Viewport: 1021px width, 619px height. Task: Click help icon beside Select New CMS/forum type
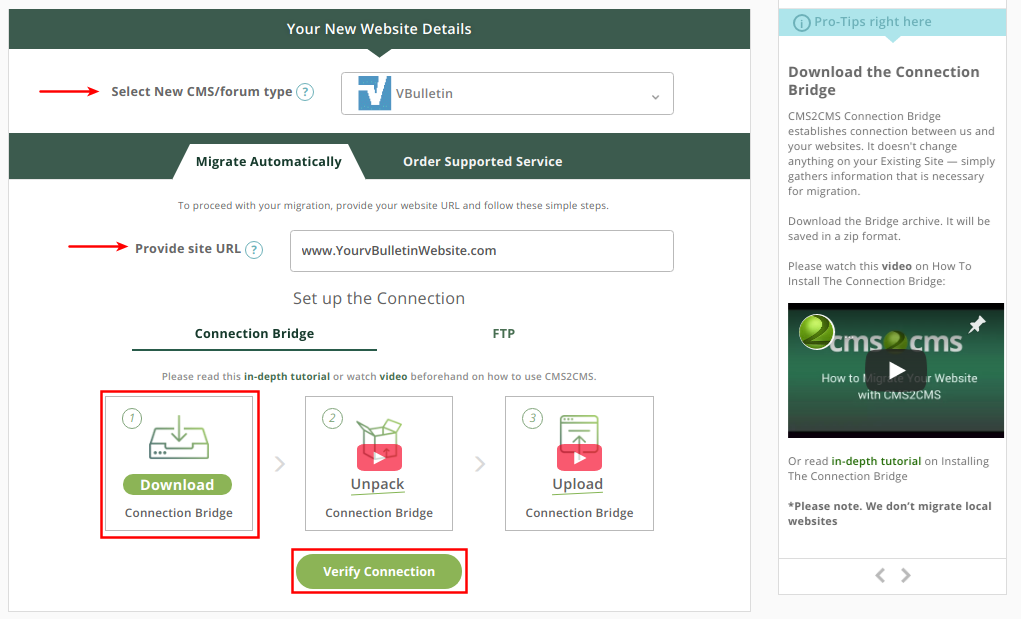point(305,92)
